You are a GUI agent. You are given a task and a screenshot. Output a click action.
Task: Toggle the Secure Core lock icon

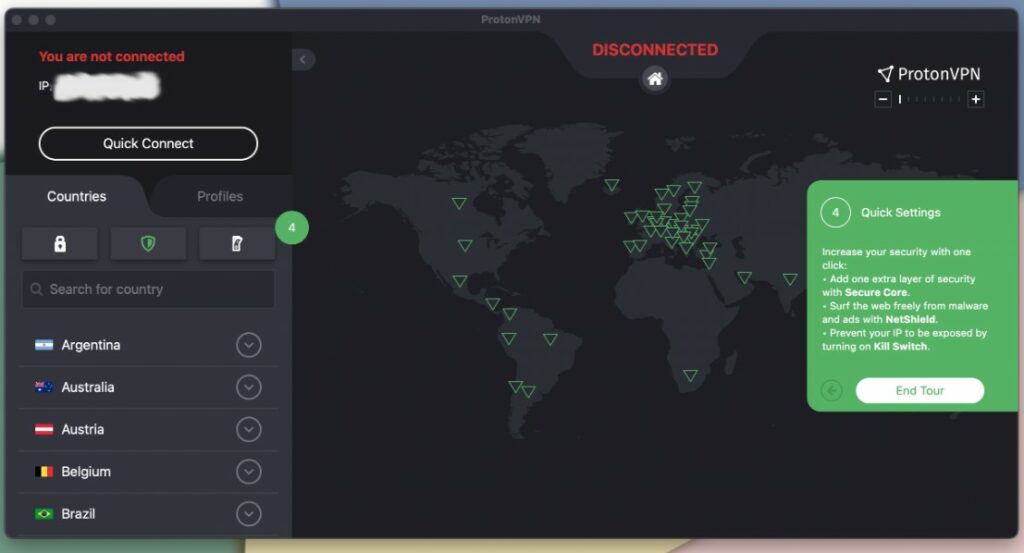pos(59,244)
